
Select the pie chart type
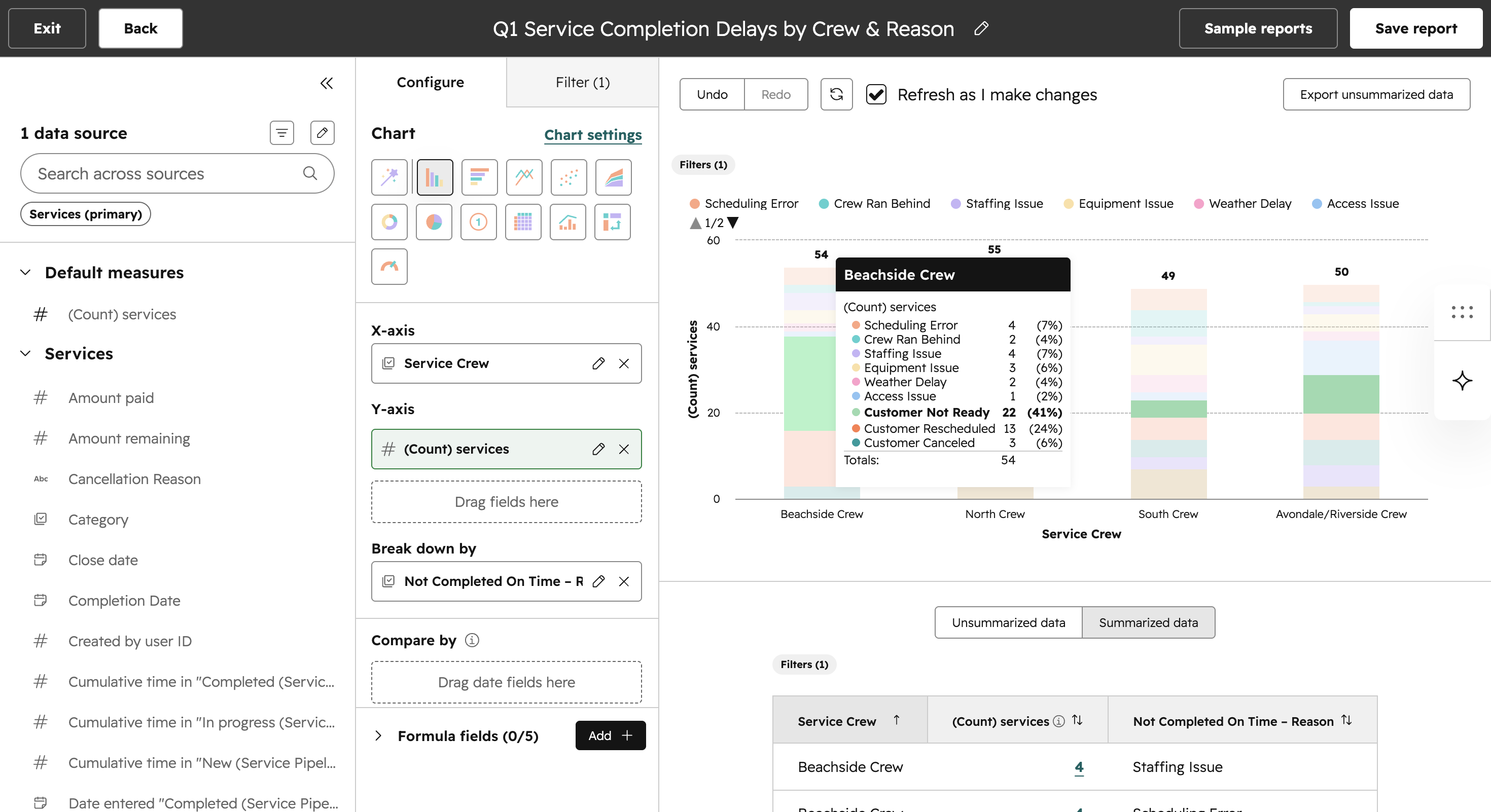tap(434, 222)
